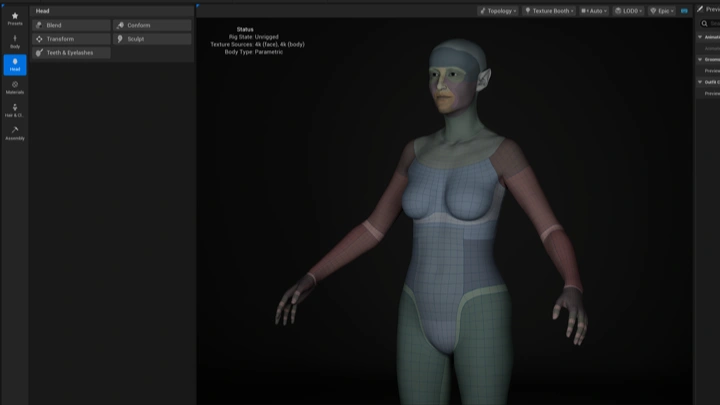
Task: Open Teeth & Eyelashes options
Action: click(x=71, y=53)
